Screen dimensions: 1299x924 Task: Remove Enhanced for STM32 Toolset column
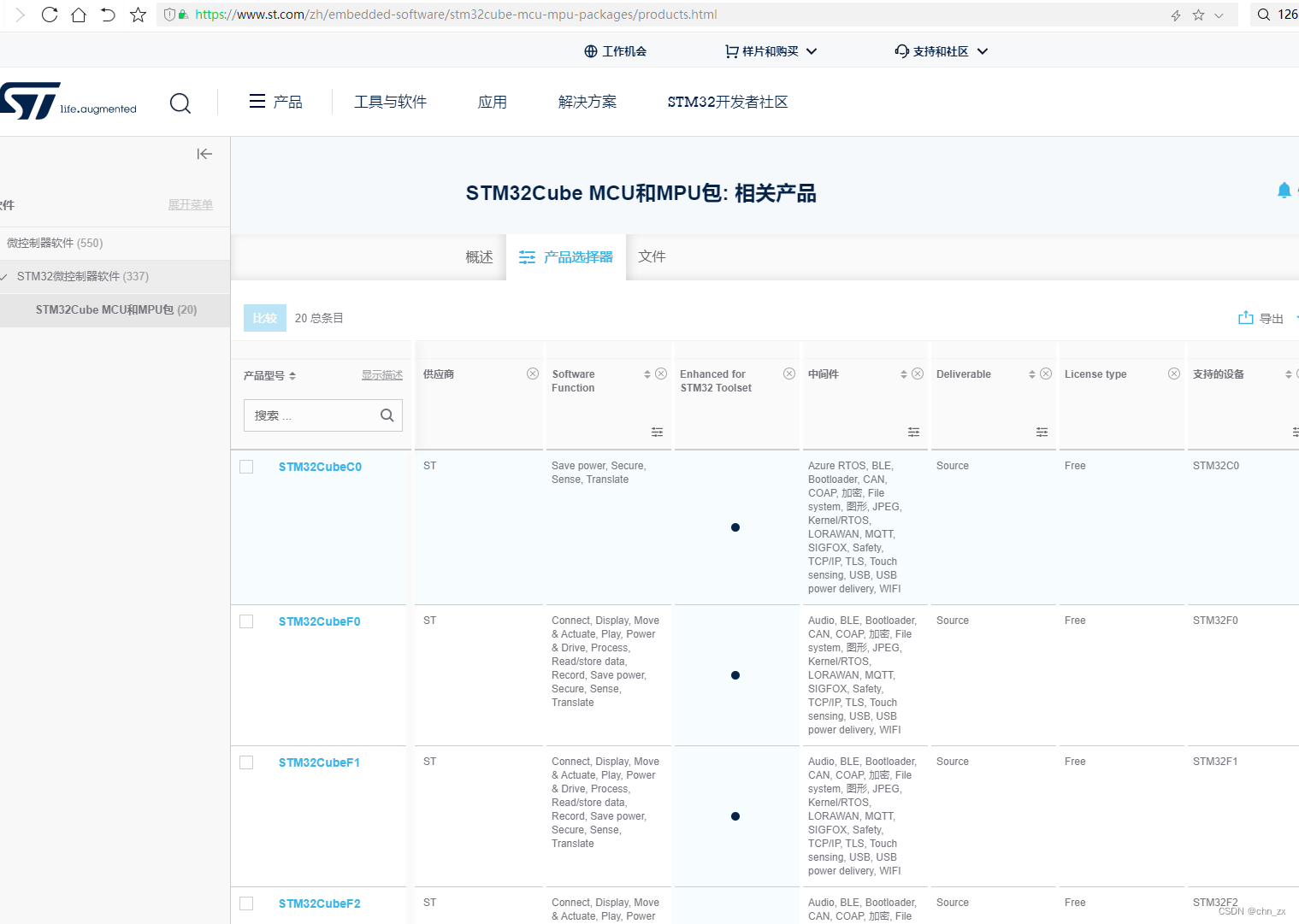[x=789, y=374]
